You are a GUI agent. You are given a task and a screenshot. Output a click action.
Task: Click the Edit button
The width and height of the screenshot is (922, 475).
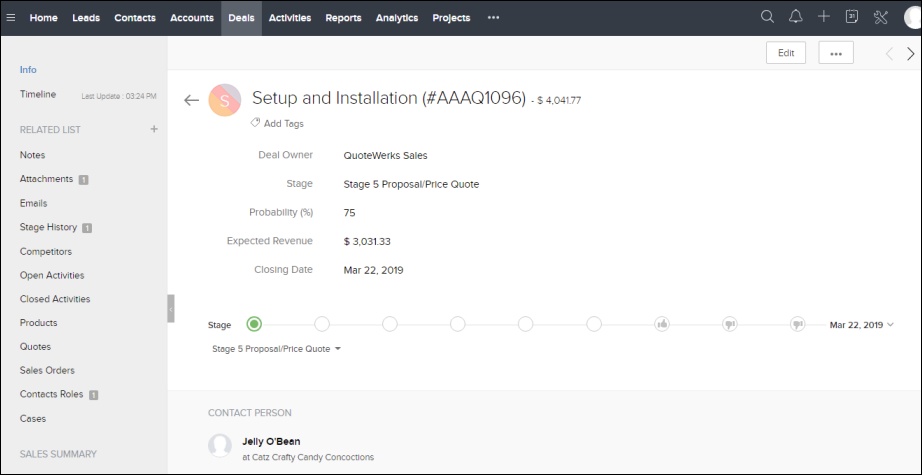pos(786,54)
